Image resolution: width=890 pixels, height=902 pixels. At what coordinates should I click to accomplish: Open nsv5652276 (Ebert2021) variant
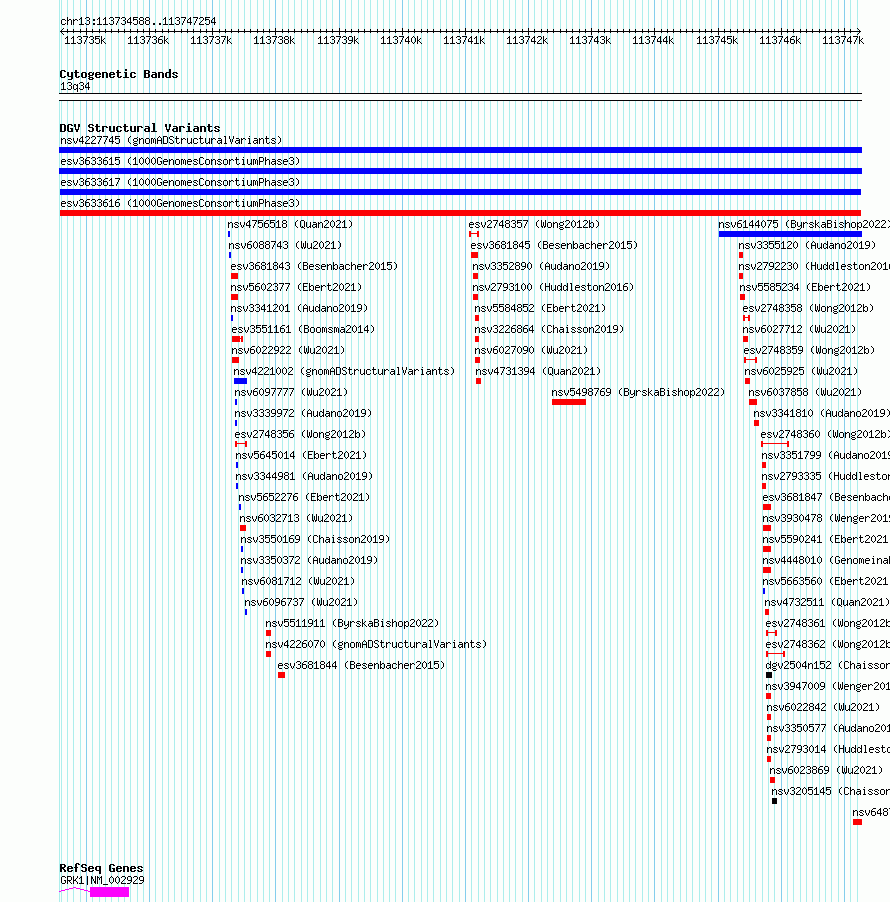coord(304,497)
